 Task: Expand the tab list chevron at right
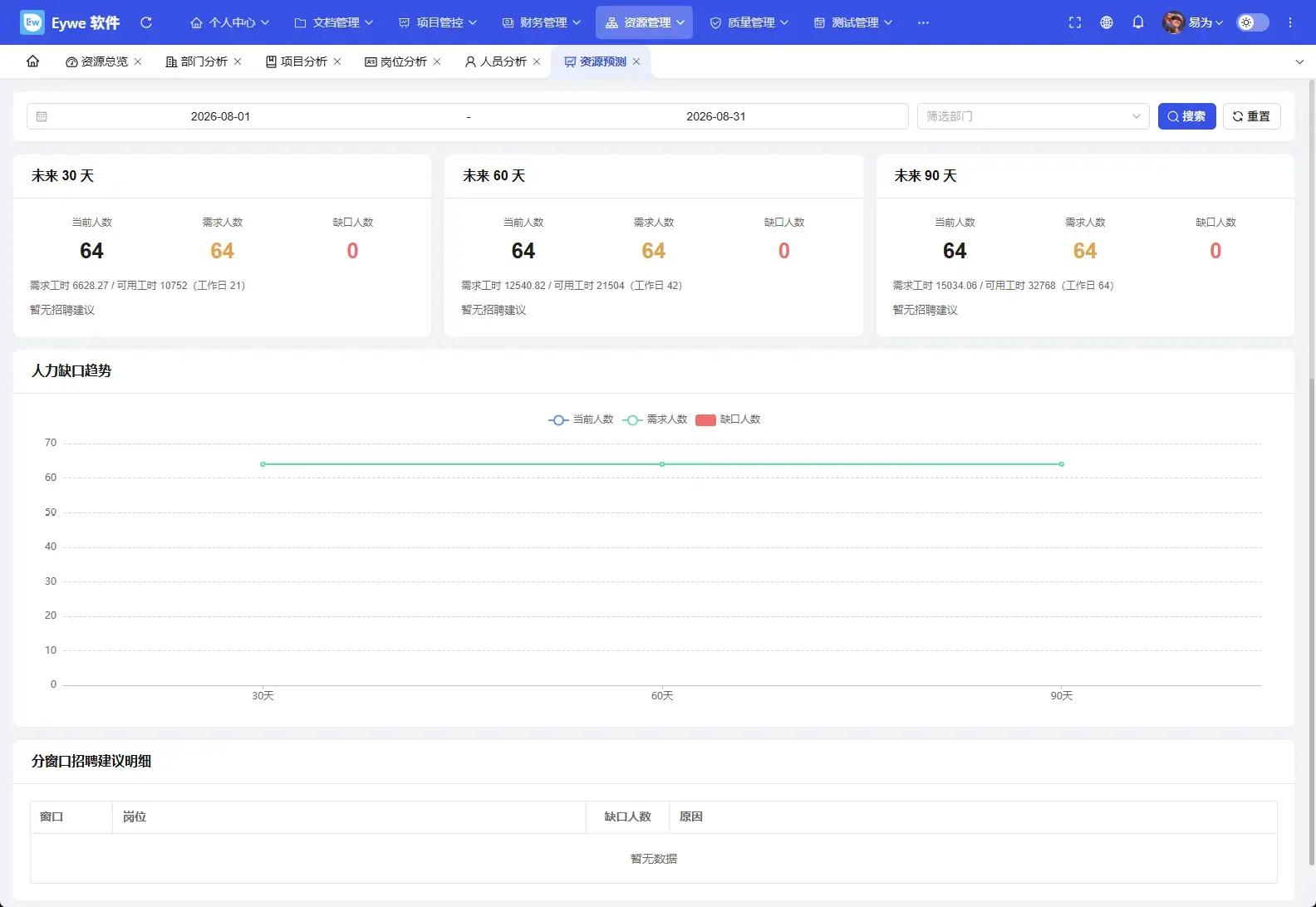pyautogui.click(x=1299, y=61)
